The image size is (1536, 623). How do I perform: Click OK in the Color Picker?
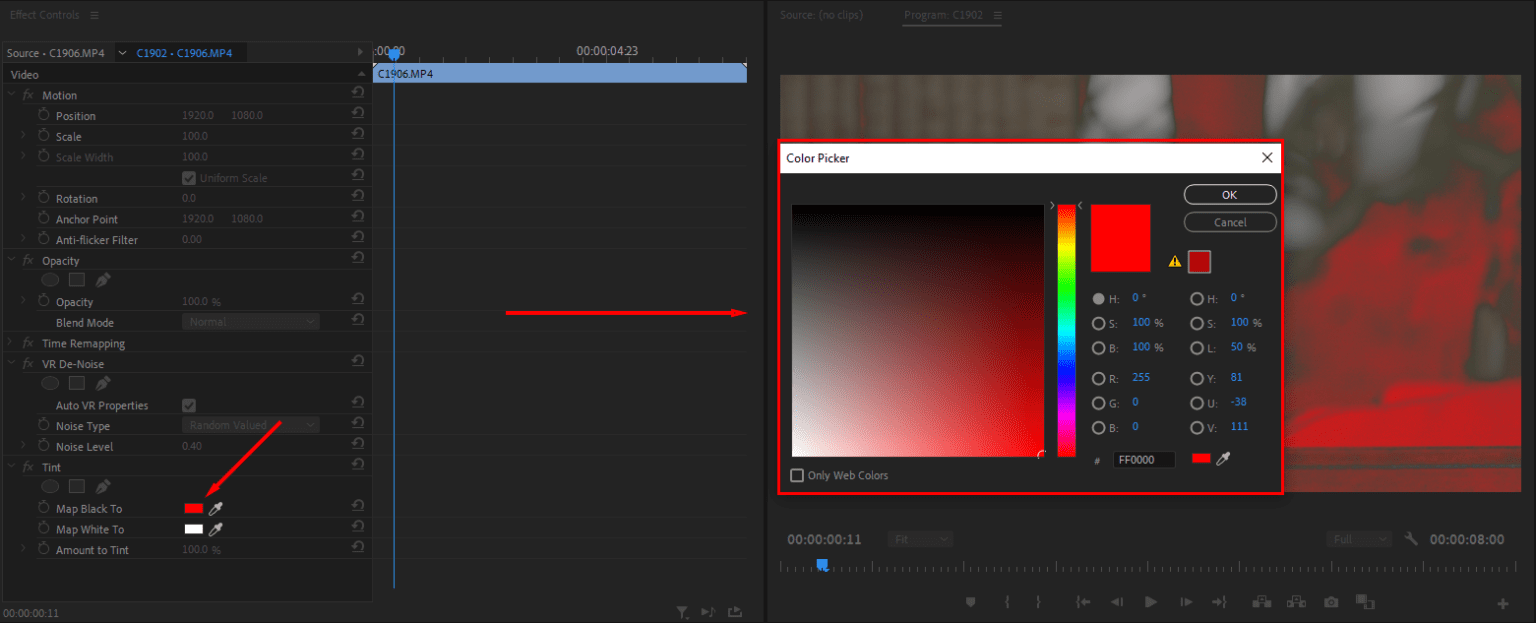(1229, 194)
